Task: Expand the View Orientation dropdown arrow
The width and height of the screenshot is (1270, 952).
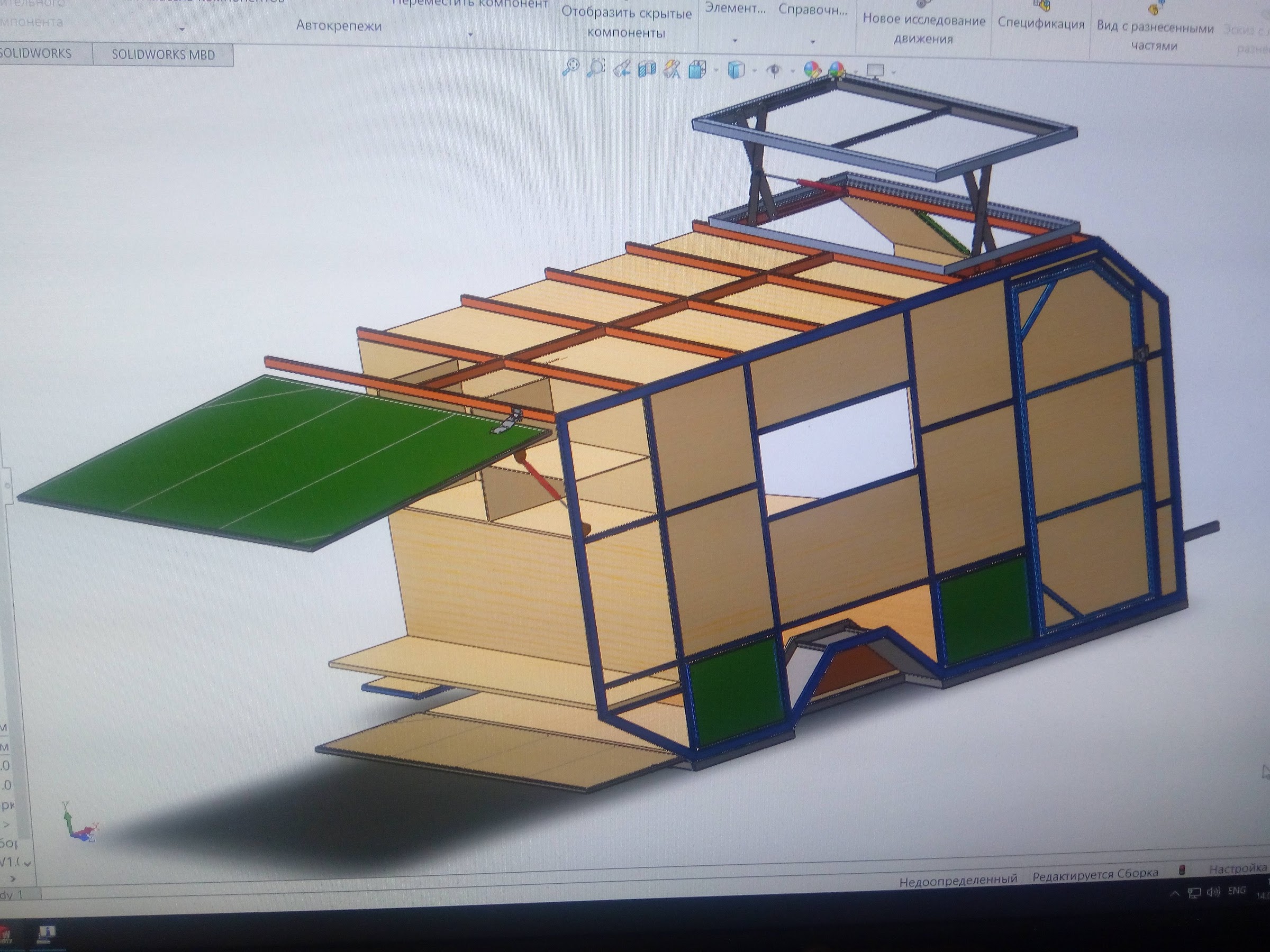Action: coord(716,70)
